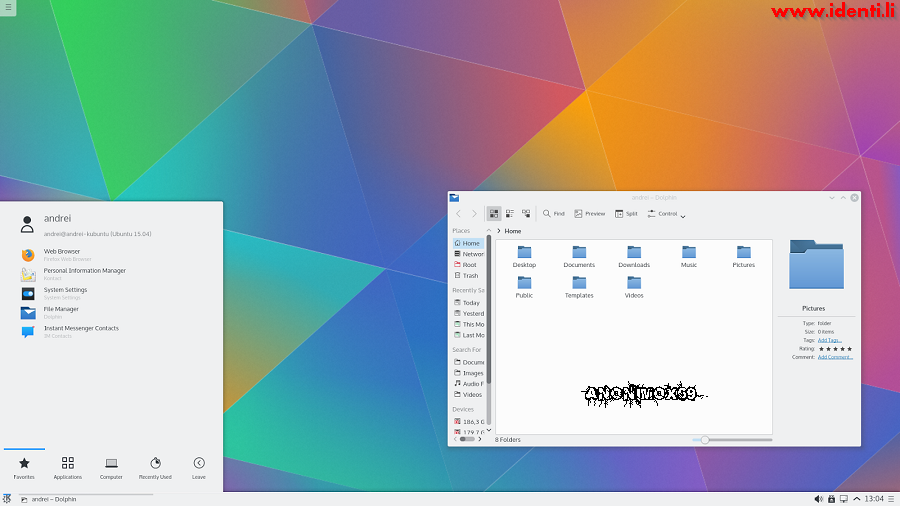This screenshot has width=900, height=506.
Task: Click the Places panel vertical scrollbar
Action: 489,330
